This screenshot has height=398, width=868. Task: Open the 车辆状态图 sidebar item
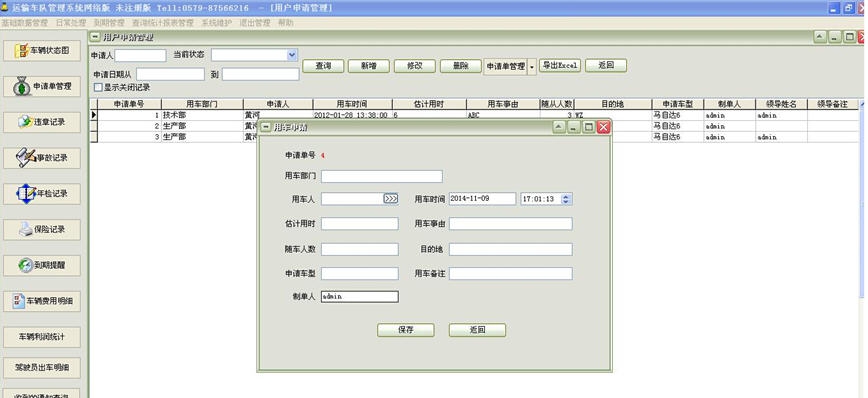pyautogui.click(x=43, y=50)
